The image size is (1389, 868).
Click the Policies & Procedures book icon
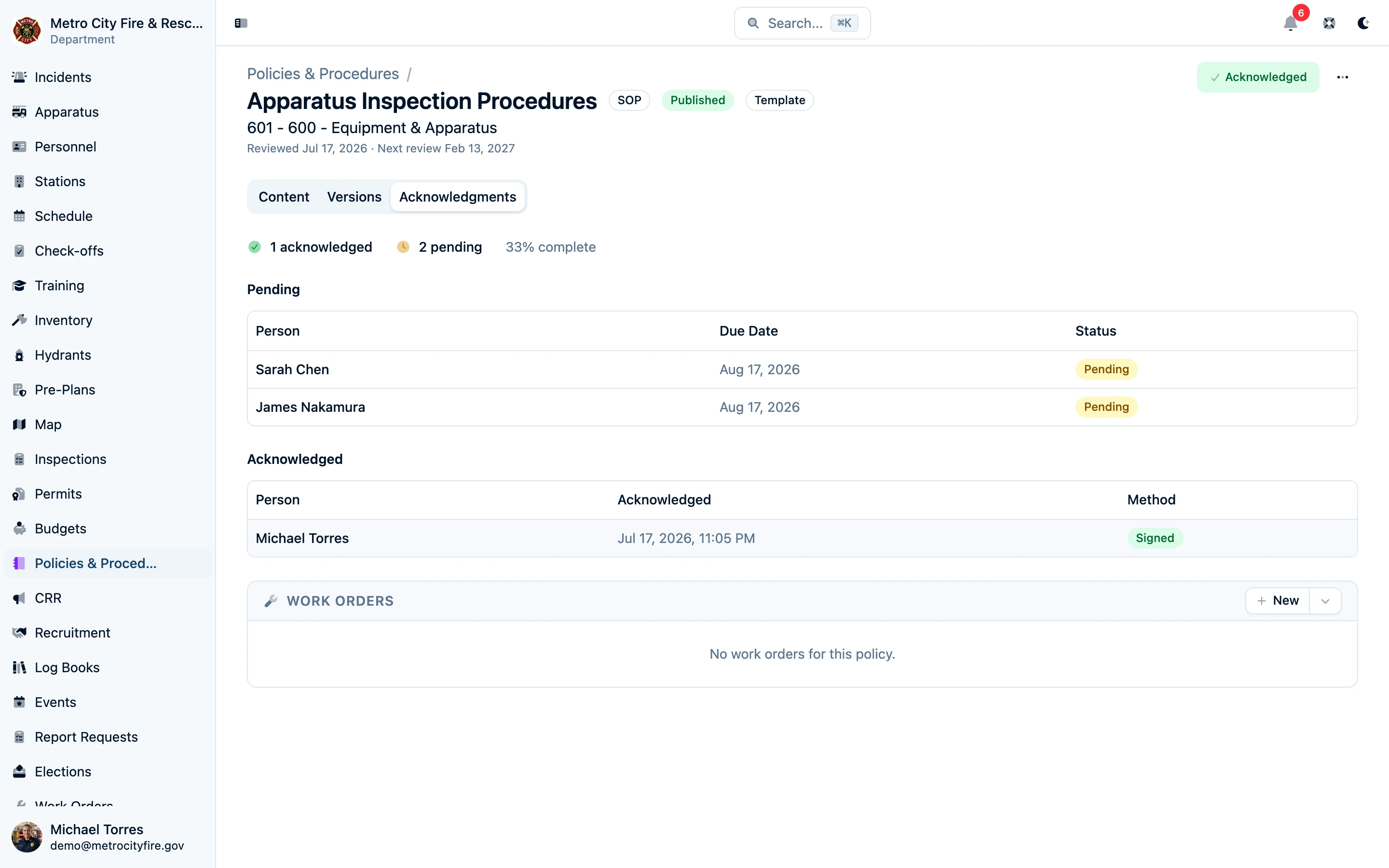click(x=19, y=563)
